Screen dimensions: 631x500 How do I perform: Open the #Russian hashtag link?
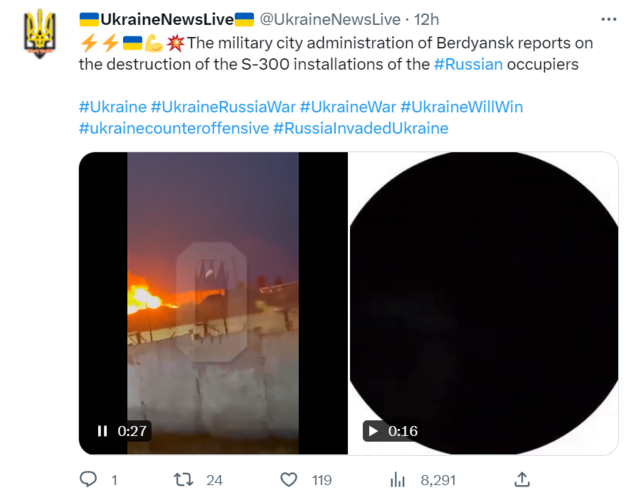[x=468, y=64]
